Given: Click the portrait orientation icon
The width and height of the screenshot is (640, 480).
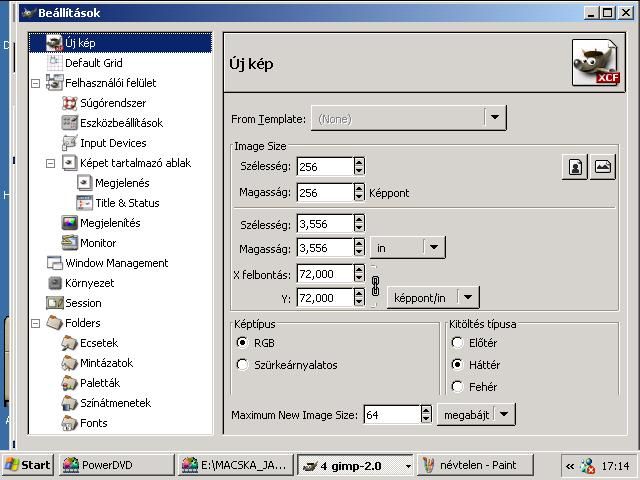Looking at the screenshot, I should click(576, 167).
